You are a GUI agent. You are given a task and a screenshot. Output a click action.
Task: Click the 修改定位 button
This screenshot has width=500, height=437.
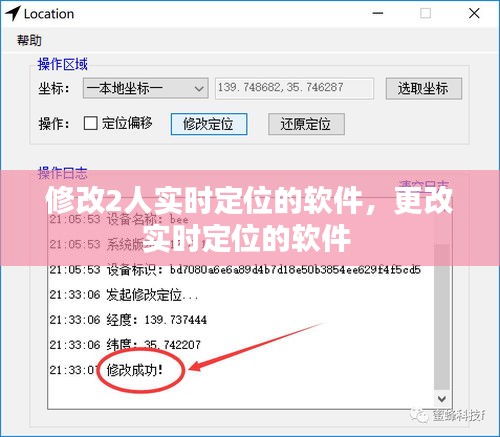[x=209, y=124]
